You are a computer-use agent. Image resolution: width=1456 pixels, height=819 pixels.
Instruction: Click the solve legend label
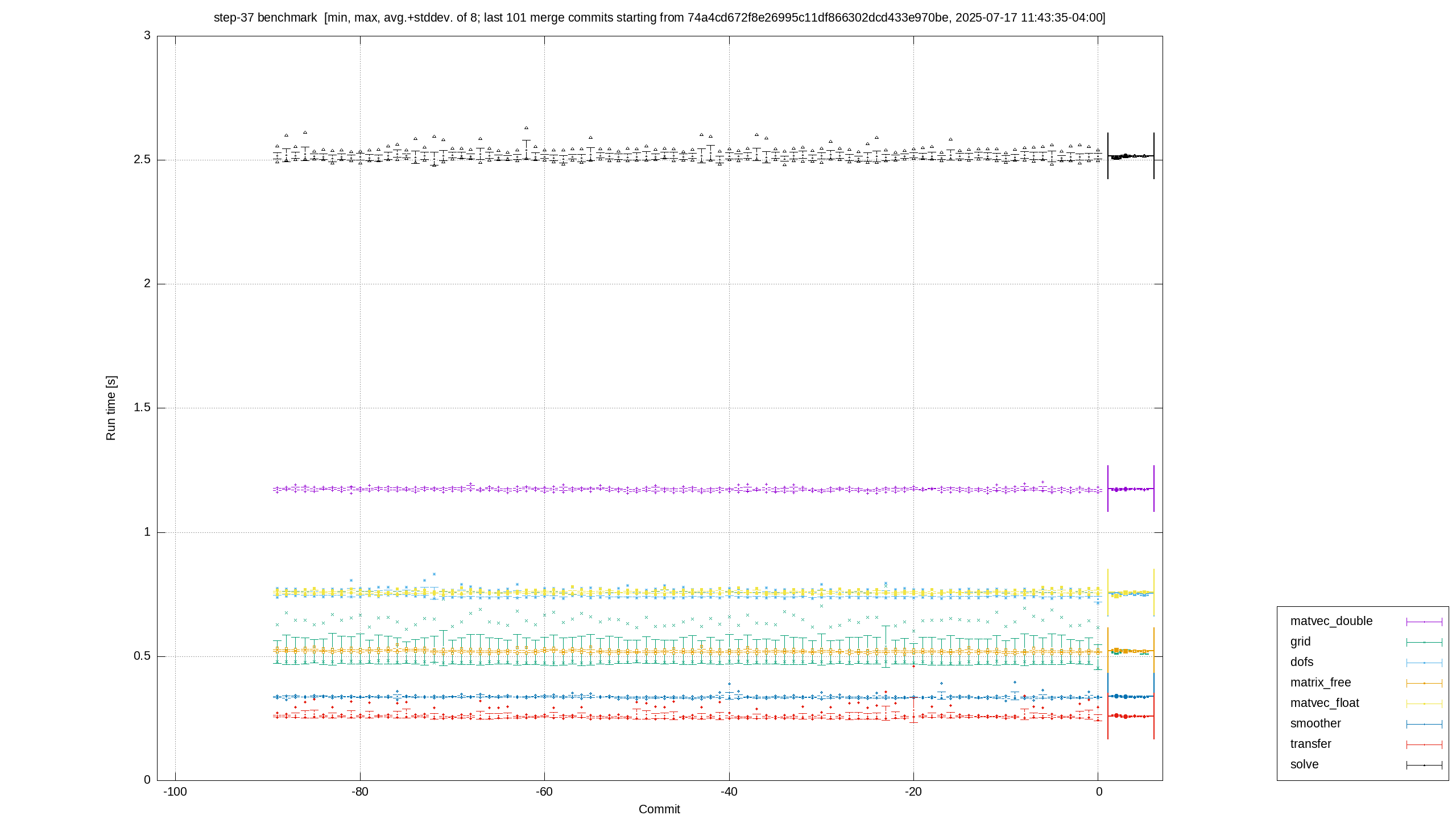tap(1304, 764)
